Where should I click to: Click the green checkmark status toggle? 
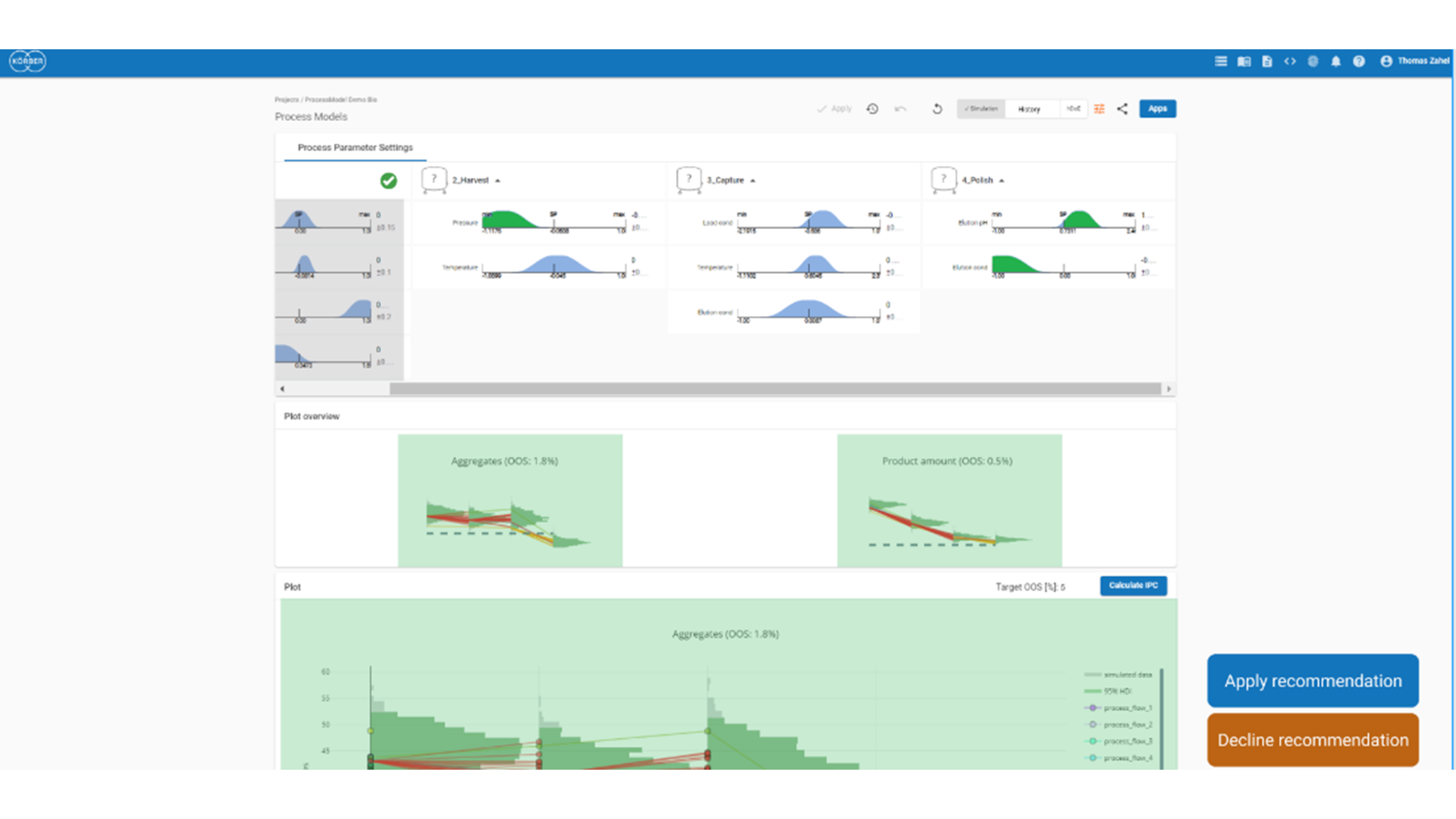tap(388, 180)
